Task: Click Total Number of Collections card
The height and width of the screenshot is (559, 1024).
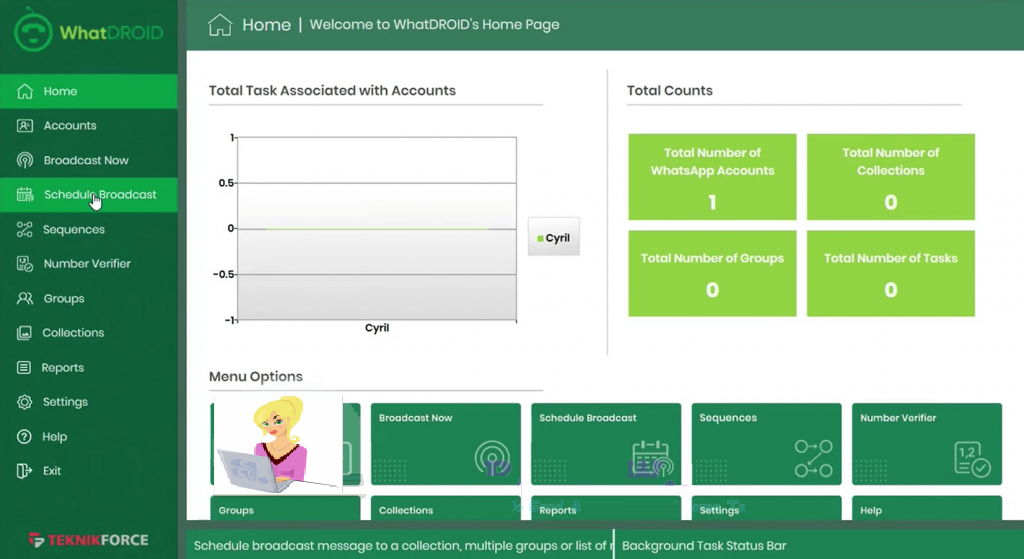Action: coord(891,177)
